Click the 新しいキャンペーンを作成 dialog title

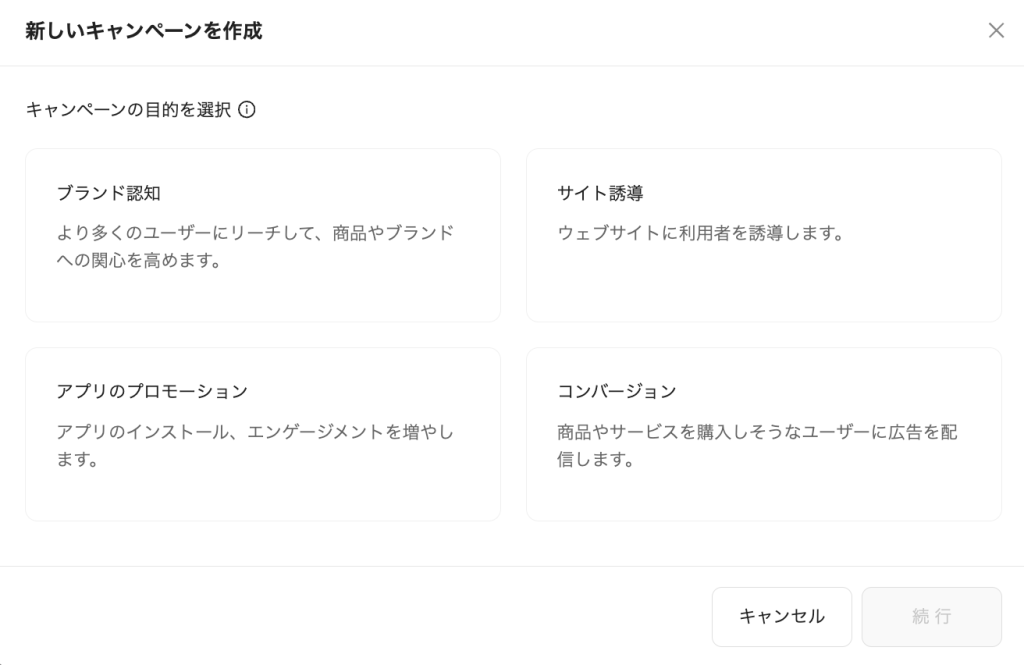tap(144, 31)
